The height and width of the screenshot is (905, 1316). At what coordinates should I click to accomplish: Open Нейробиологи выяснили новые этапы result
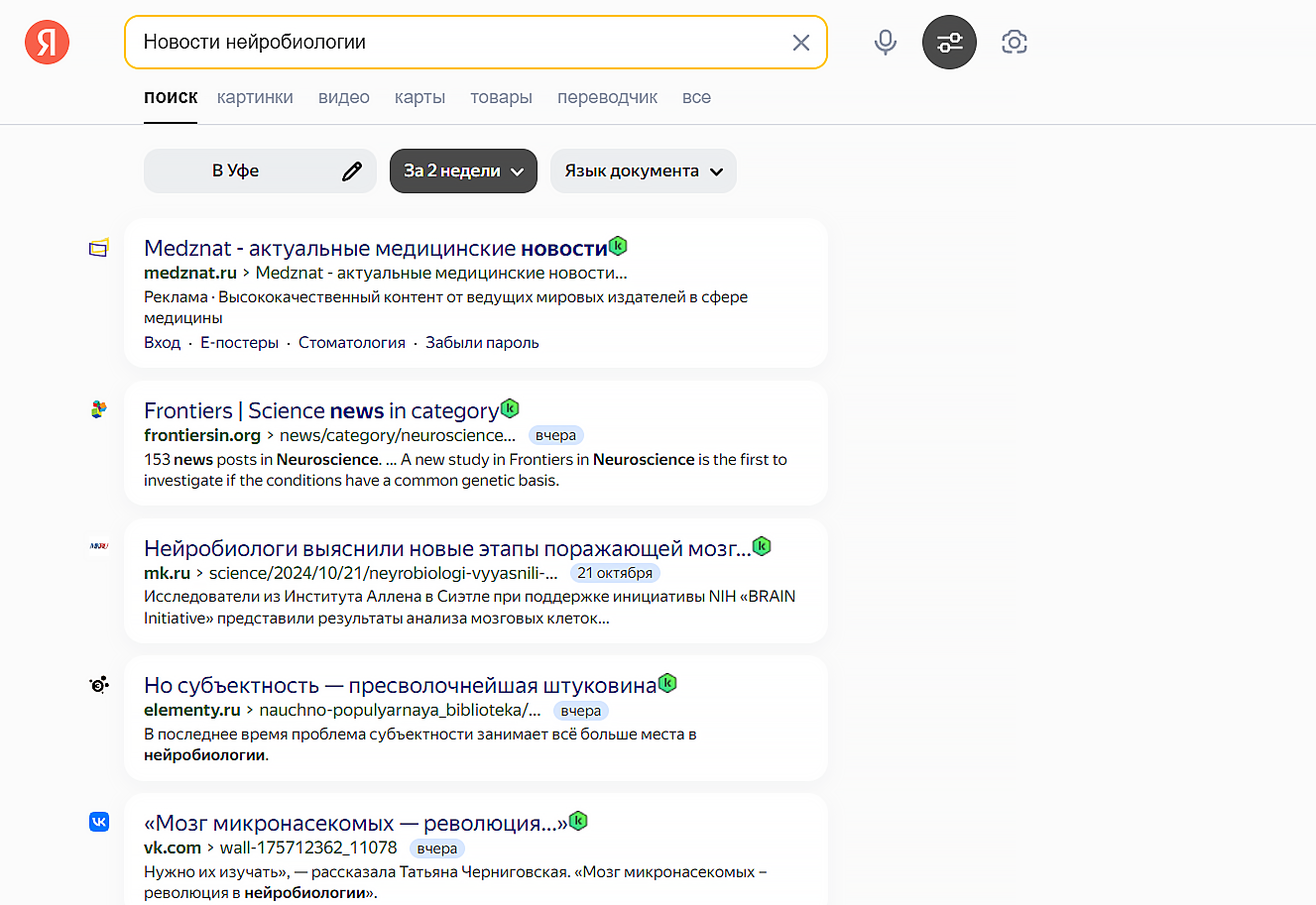tap(447, 548)
